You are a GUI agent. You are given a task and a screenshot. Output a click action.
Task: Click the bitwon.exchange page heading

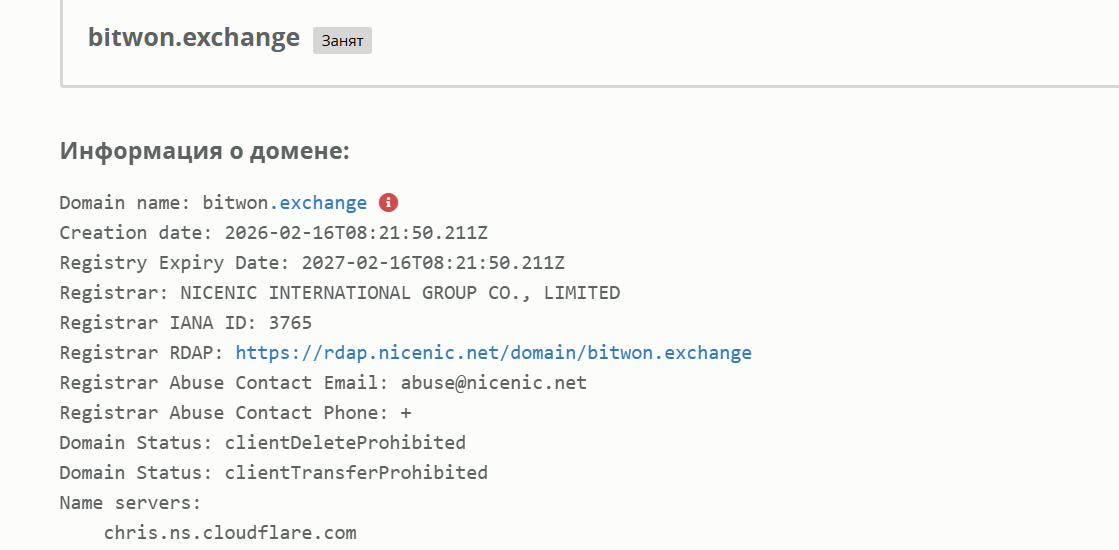click(x=194, y=38)
